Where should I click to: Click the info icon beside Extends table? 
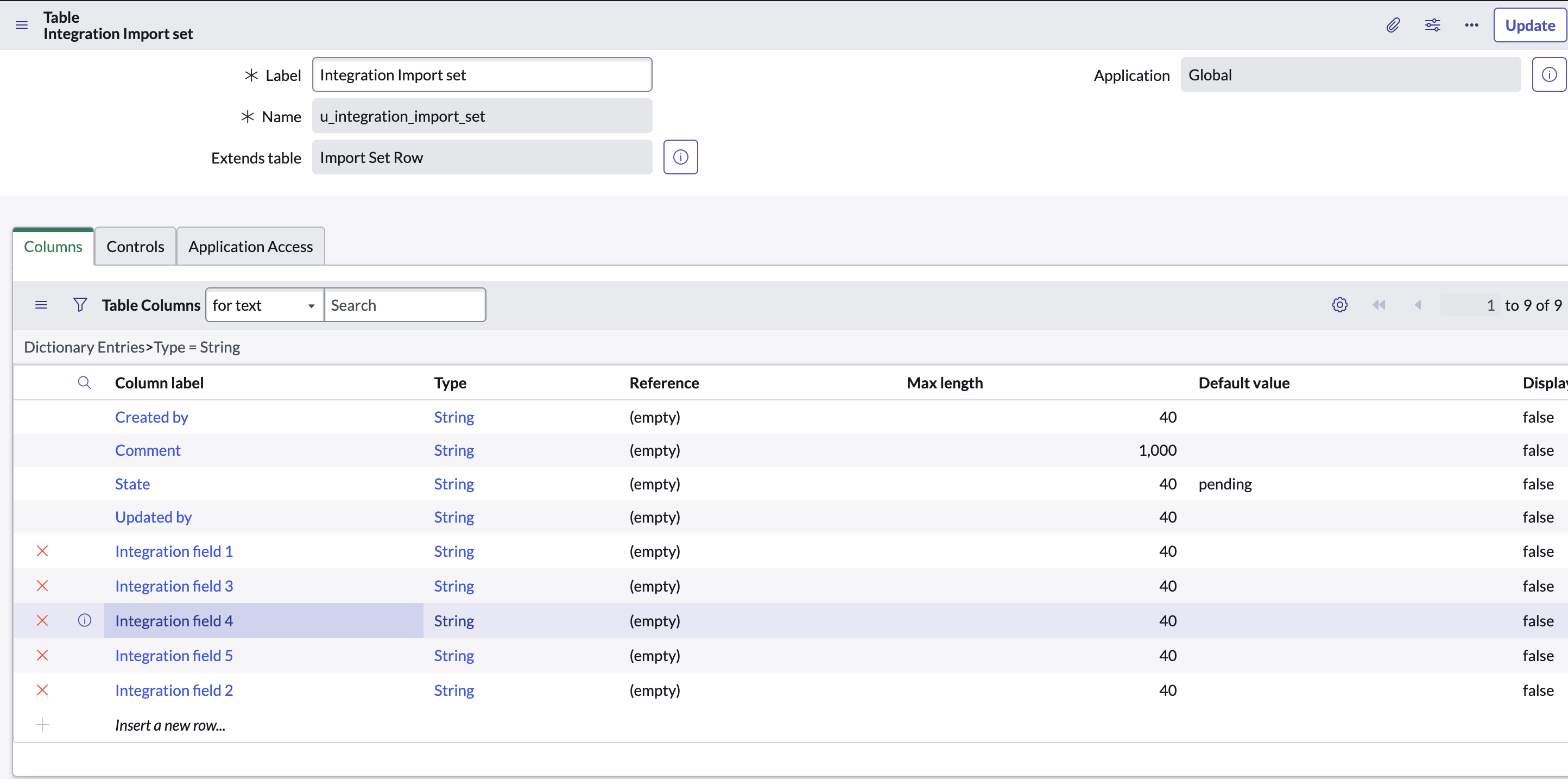680,157
